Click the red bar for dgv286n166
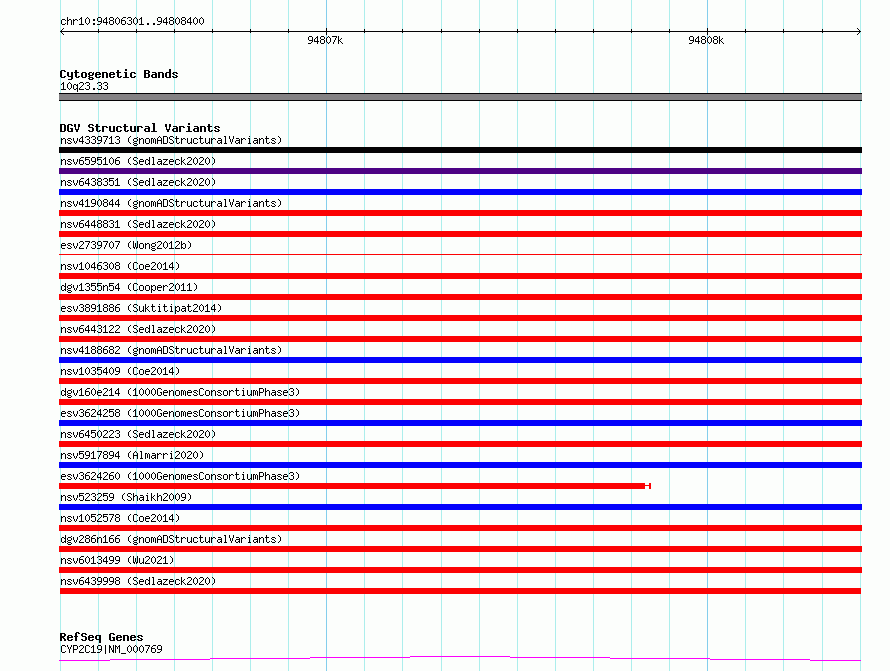This screenshot has height=671, width=890. 460,549
